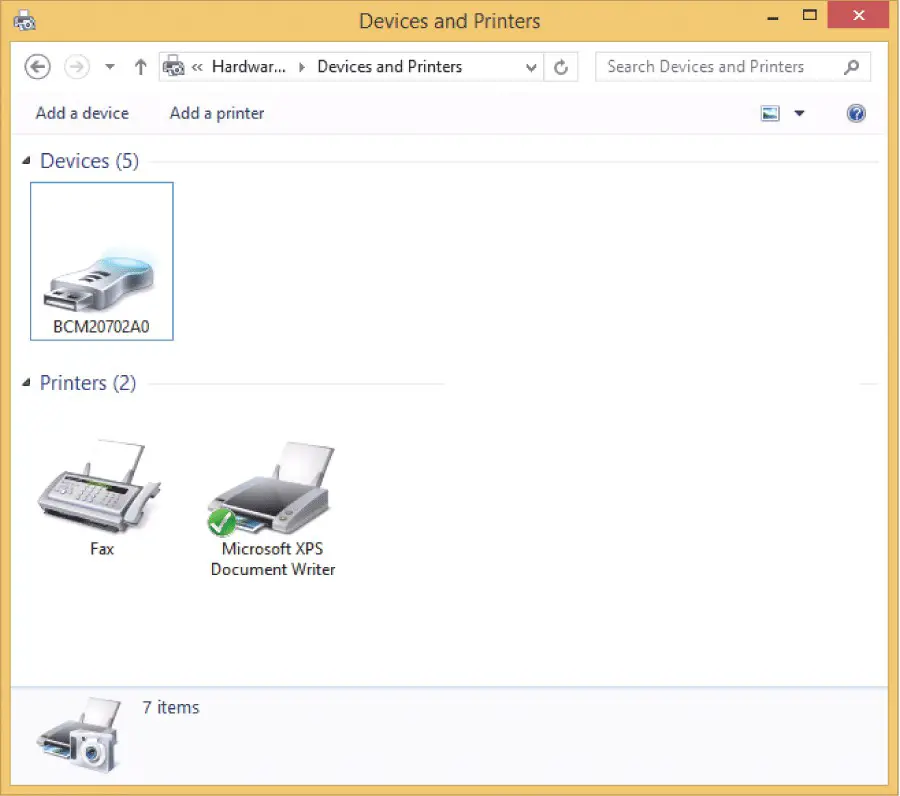Click the Refresh button in address bar
Screen dimensions: 900x796
pyautogui.click(x=561, y=67)
